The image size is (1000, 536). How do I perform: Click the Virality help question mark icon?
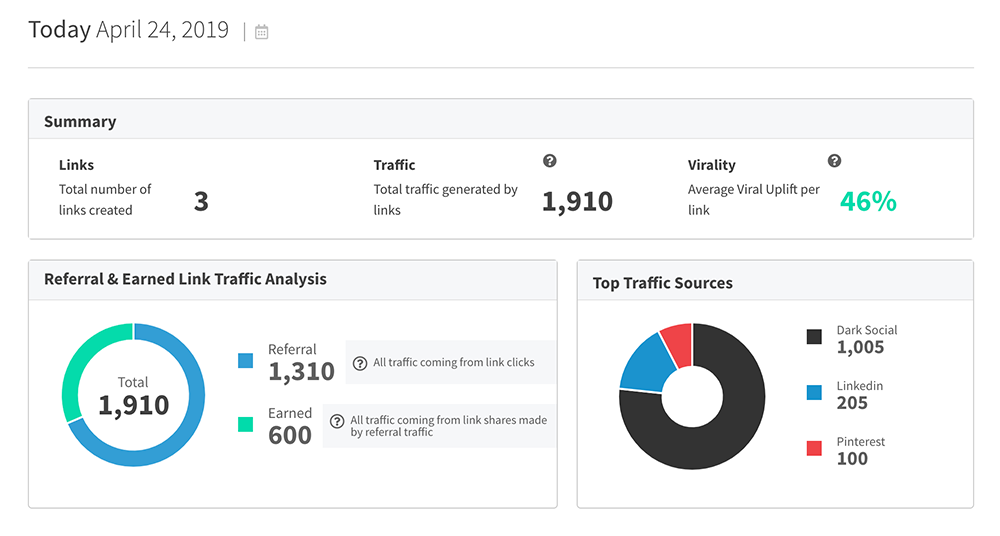pos(834,161)
